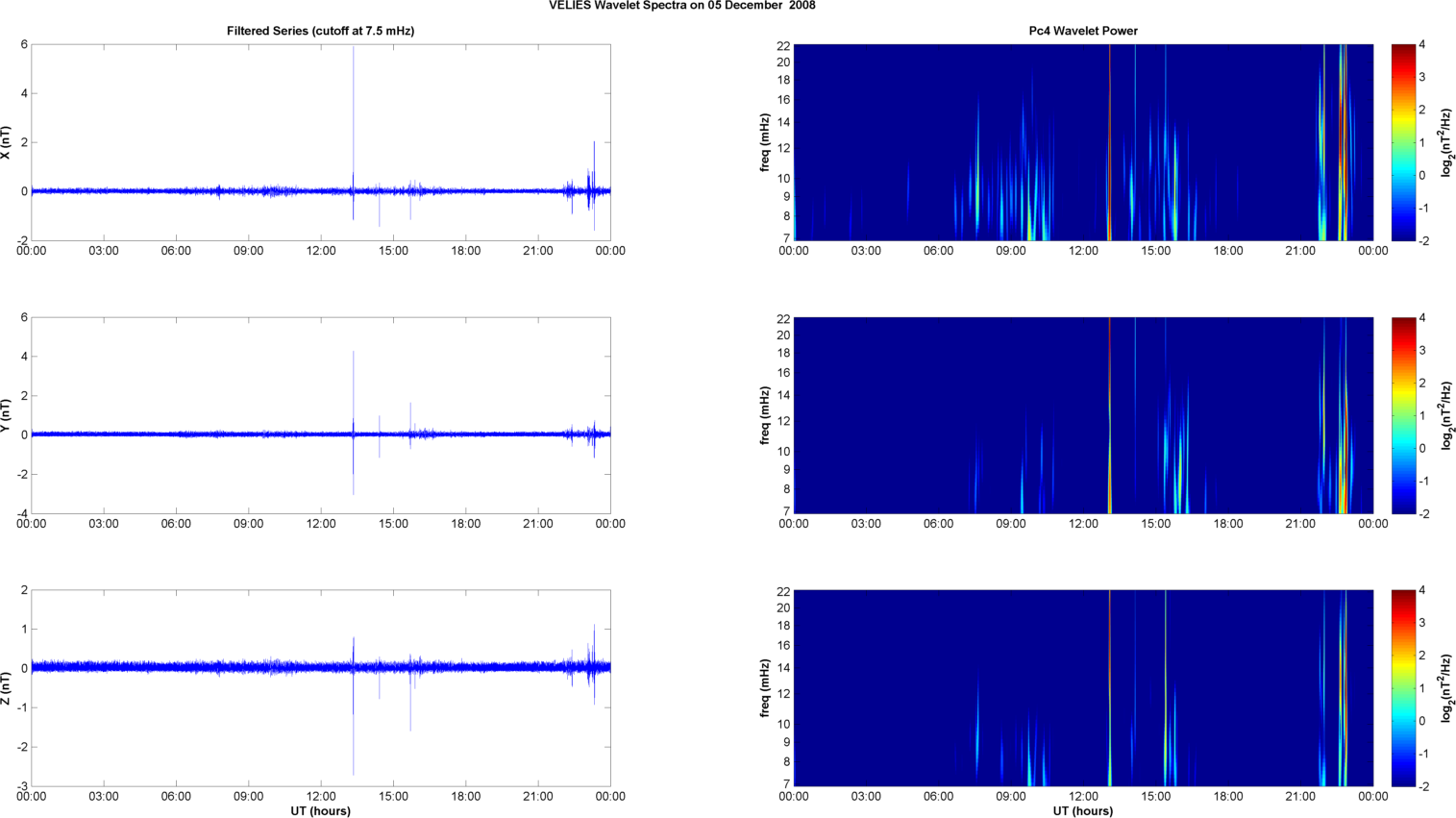Select the Y (nT) axis label
Screen dimensions: 1456x818
click(x=6, y=415)
